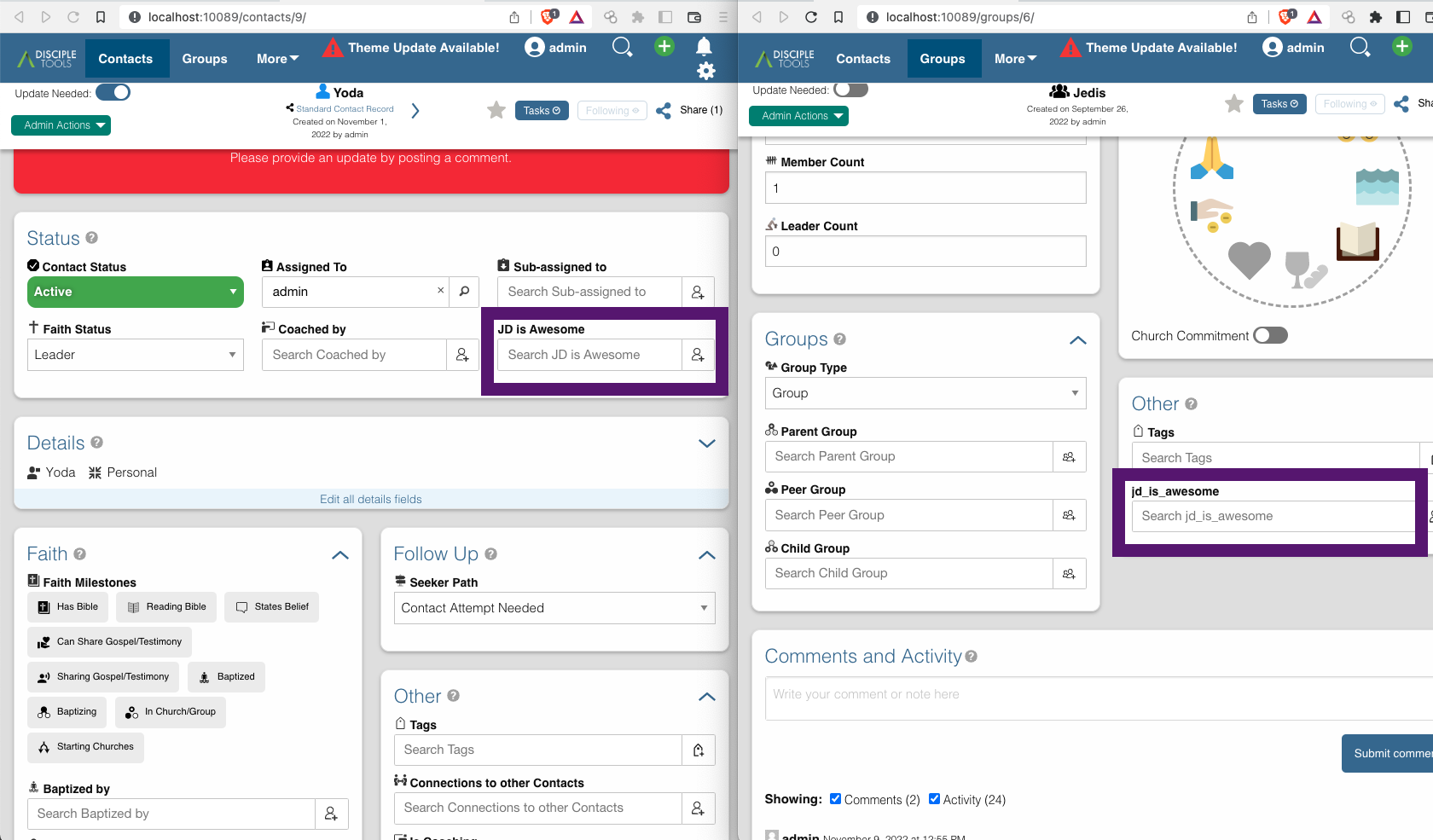Open the Contact Status Active dropdown
The width and height of the screenshot is (1433, 840).
click(136, 292)
